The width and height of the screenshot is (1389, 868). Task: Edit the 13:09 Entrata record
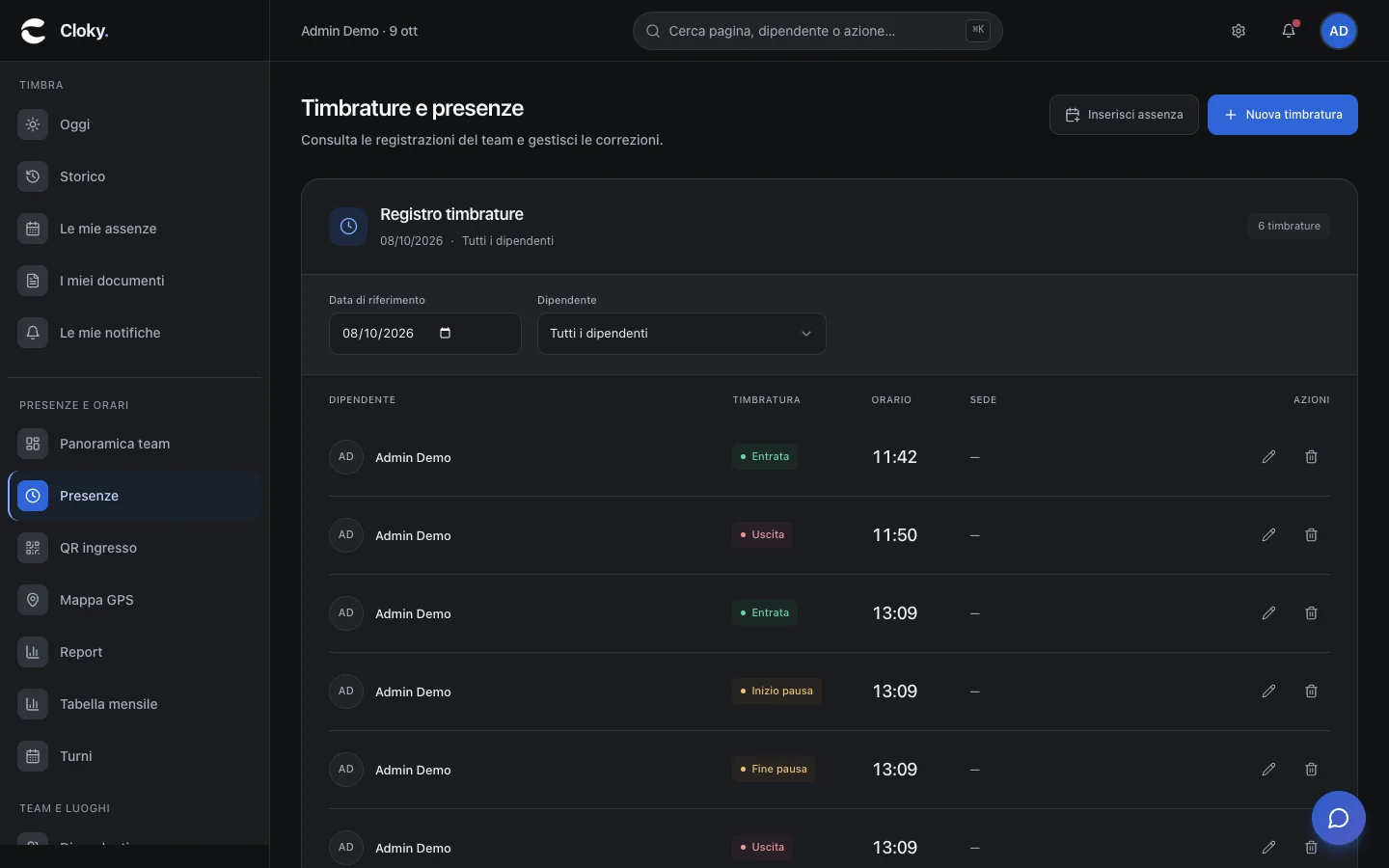pyautogui.click(x=1268, y=613)
